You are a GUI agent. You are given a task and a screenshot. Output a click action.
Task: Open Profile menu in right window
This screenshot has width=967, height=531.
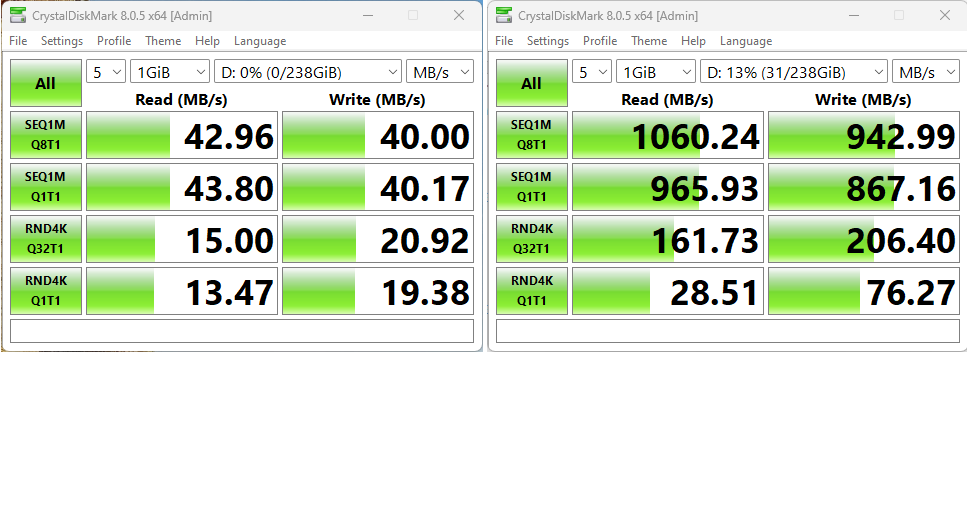click(600, 41)
